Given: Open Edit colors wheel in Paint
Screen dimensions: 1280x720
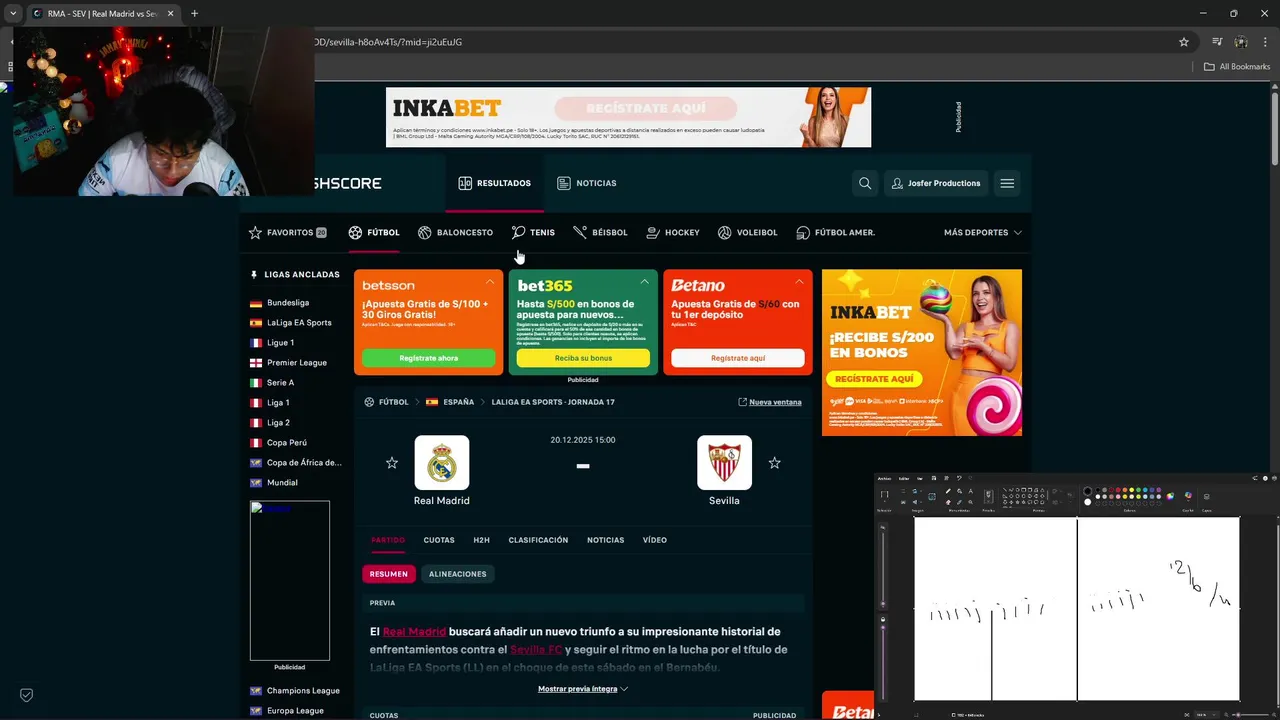Looking at the screenshot, I should click(1170, 496).
